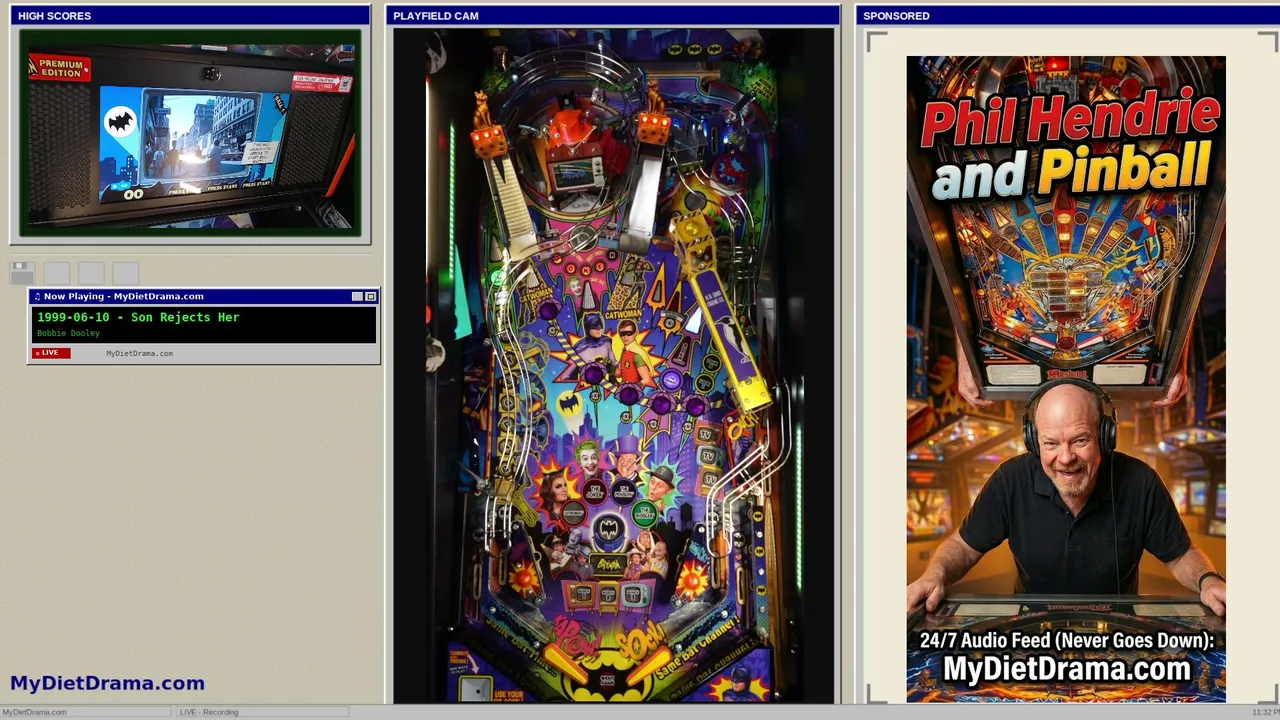1280x720 pixels.
Task: Click the artist name 'Bobbie Dooley'
Action: (68, 333)
